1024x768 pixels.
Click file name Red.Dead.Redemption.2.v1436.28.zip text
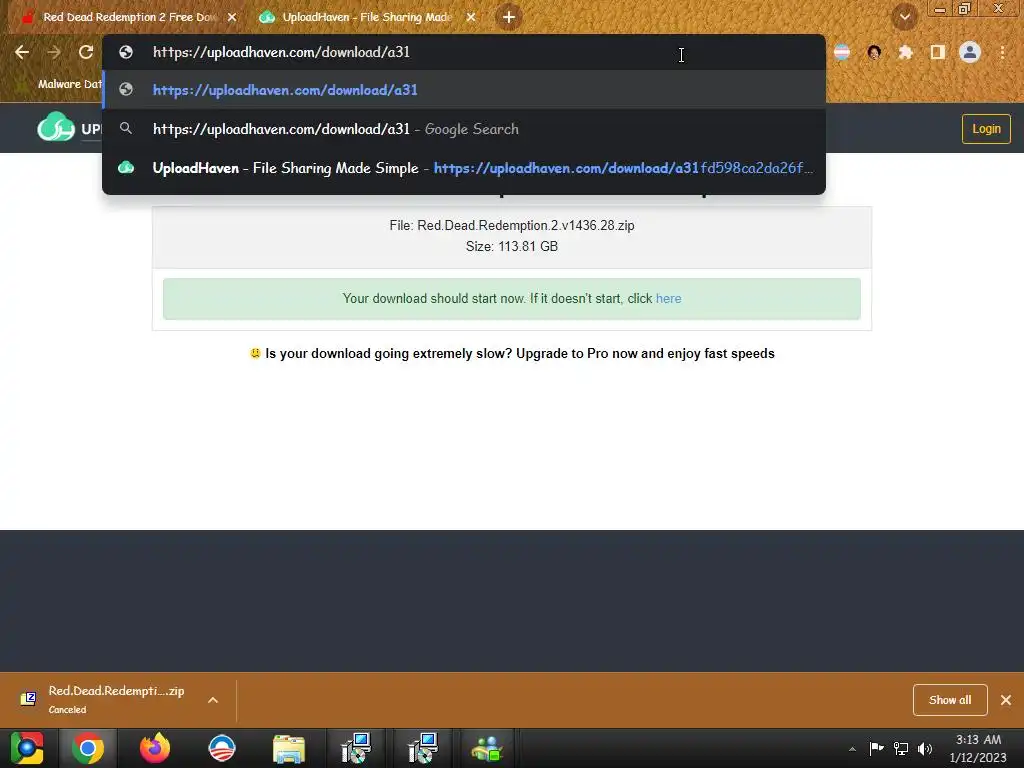click(526, 225)
